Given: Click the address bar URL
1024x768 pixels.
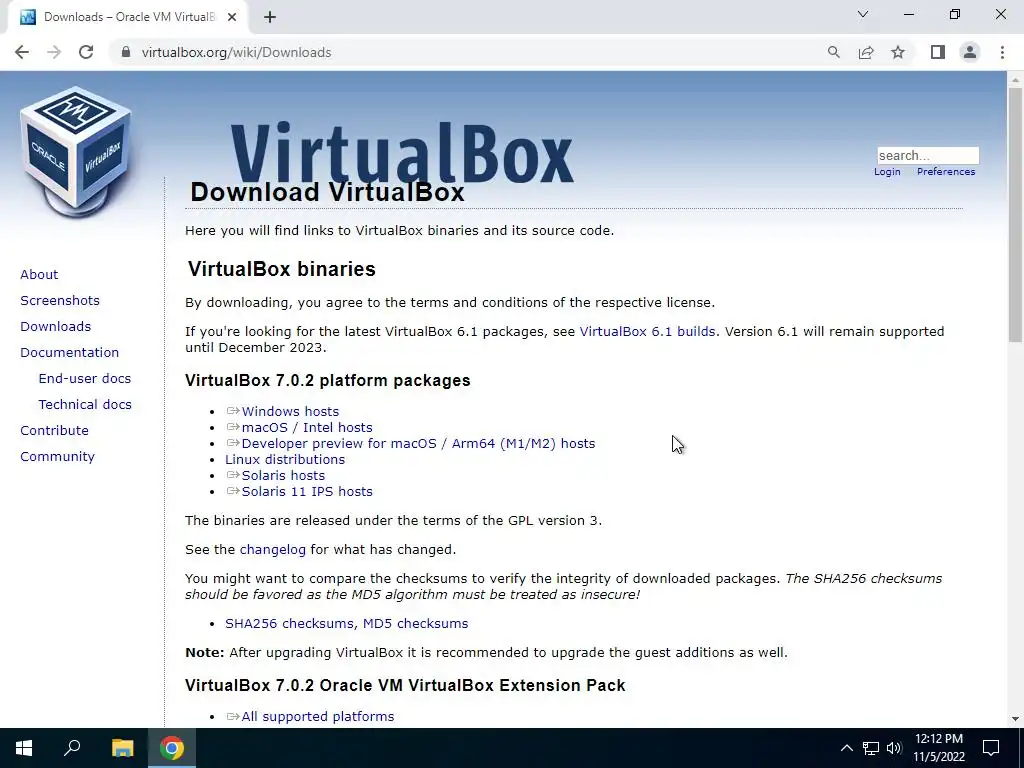Looking at the screenshot, I should [x=236, y=52].
